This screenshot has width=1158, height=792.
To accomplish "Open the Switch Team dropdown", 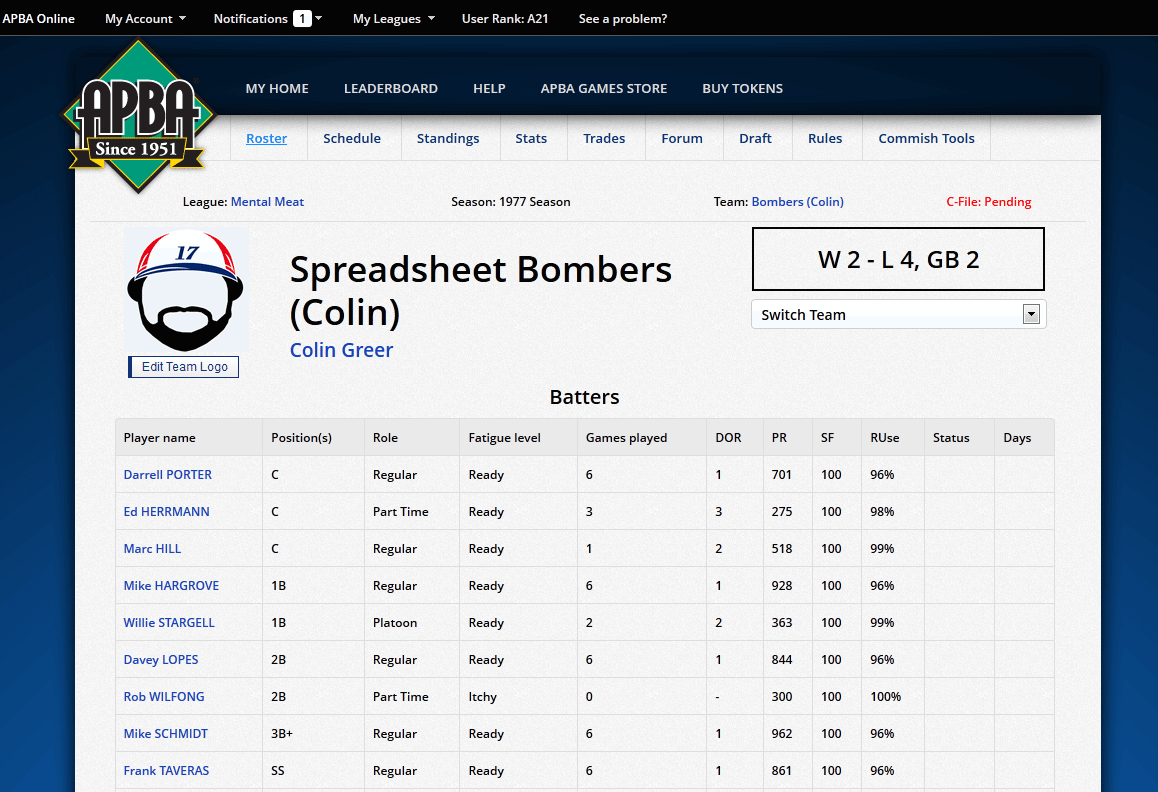I will point(898,314).
